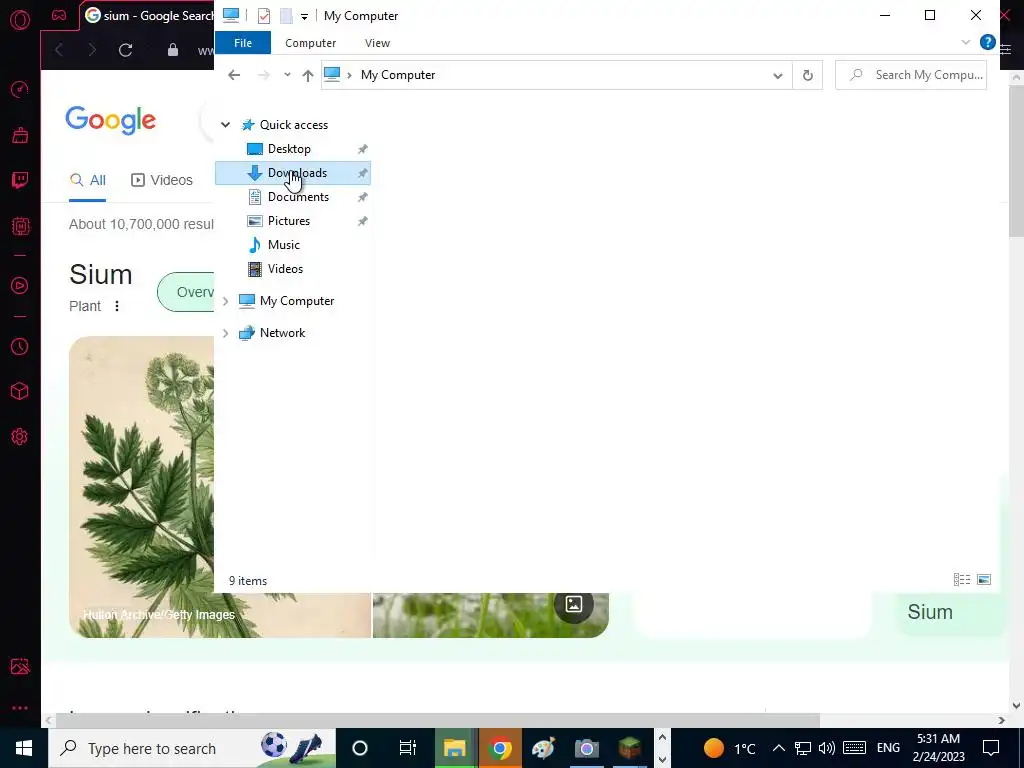Open Opera Settings gear in sidebar

pos(20,437)
